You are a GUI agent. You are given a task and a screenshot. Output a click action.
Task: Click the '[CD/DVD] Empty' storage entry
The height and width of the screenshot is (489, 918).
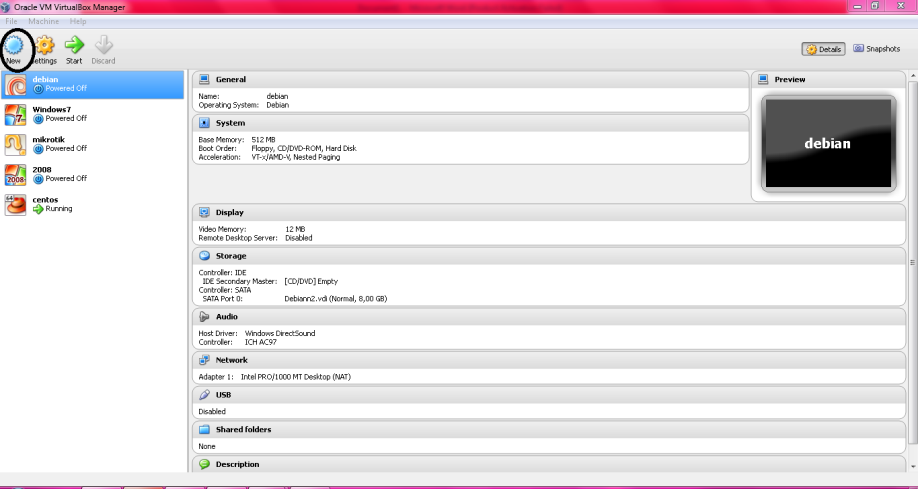311,281
